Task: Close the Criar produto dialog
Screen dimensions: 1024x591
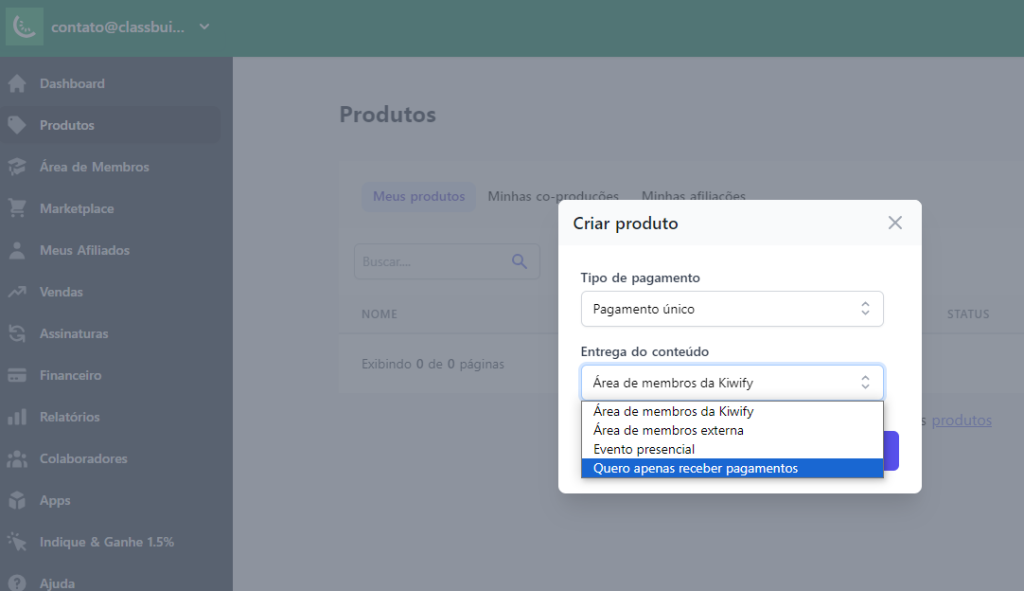Action: (x=895, y=223)
